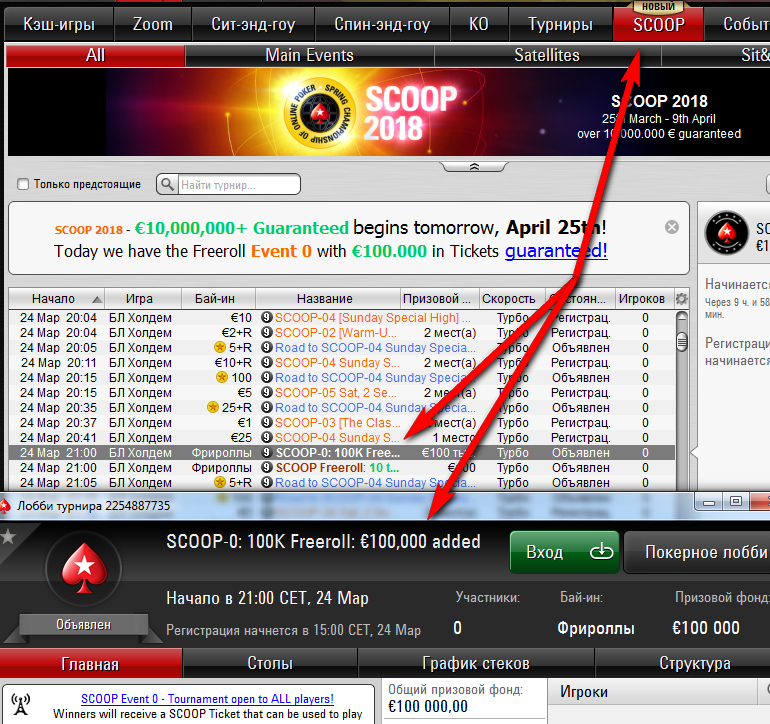Toggle favorite star in tournament lobby
Screen dimensions: 770x724
(x=8, y=537)
